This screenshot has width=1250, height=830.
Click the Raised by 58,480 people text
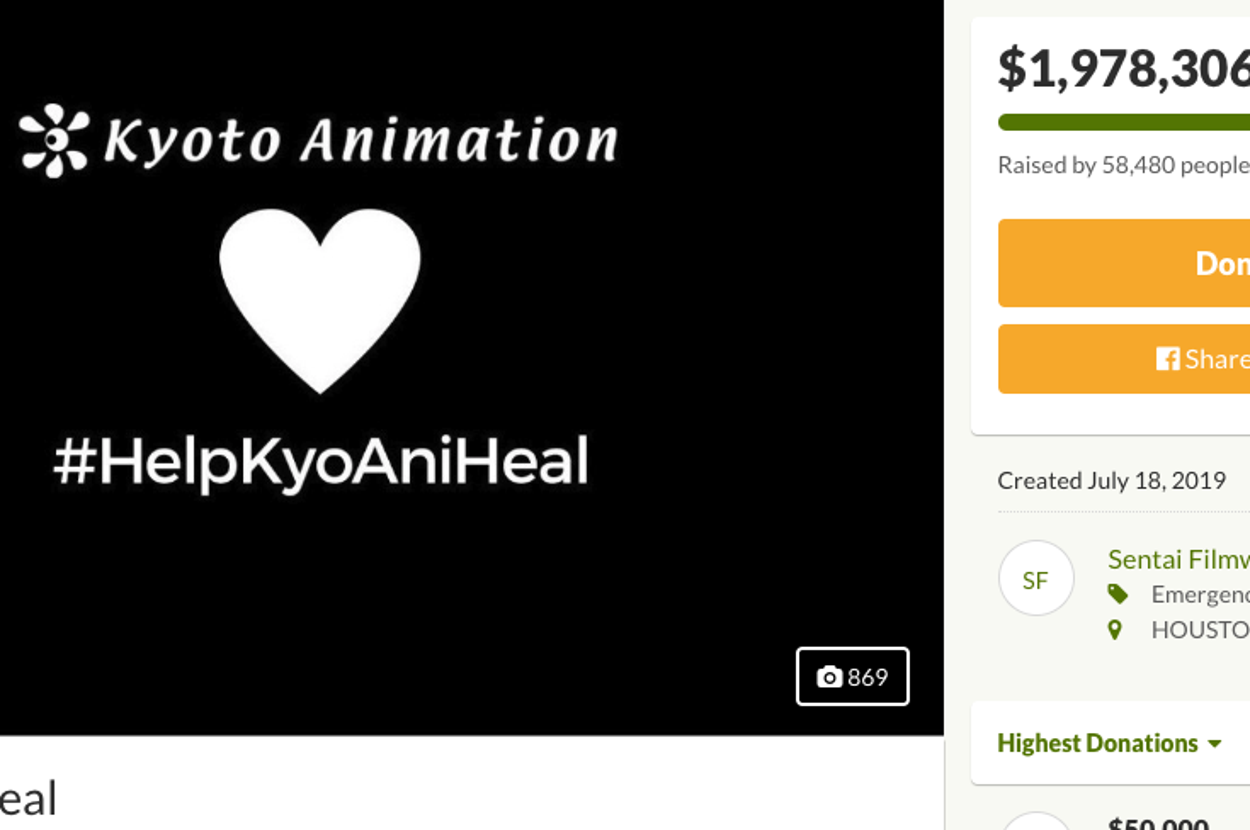click(1123, 165)
